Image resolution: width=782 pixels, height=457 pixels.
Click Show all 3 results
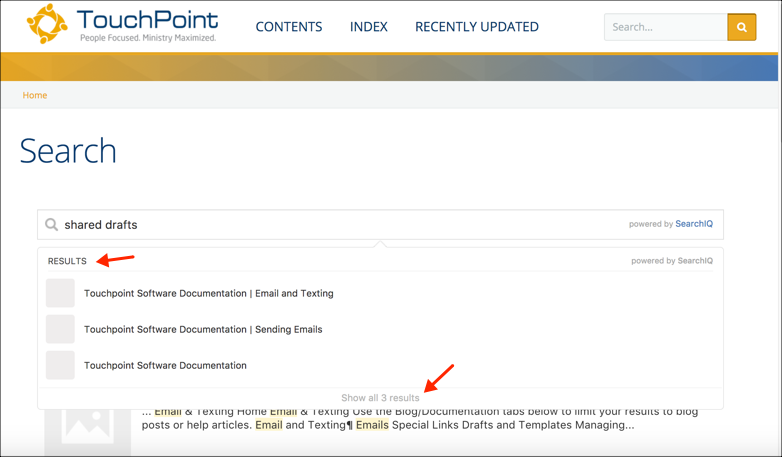pyautogui.click(x=380, y=398)
